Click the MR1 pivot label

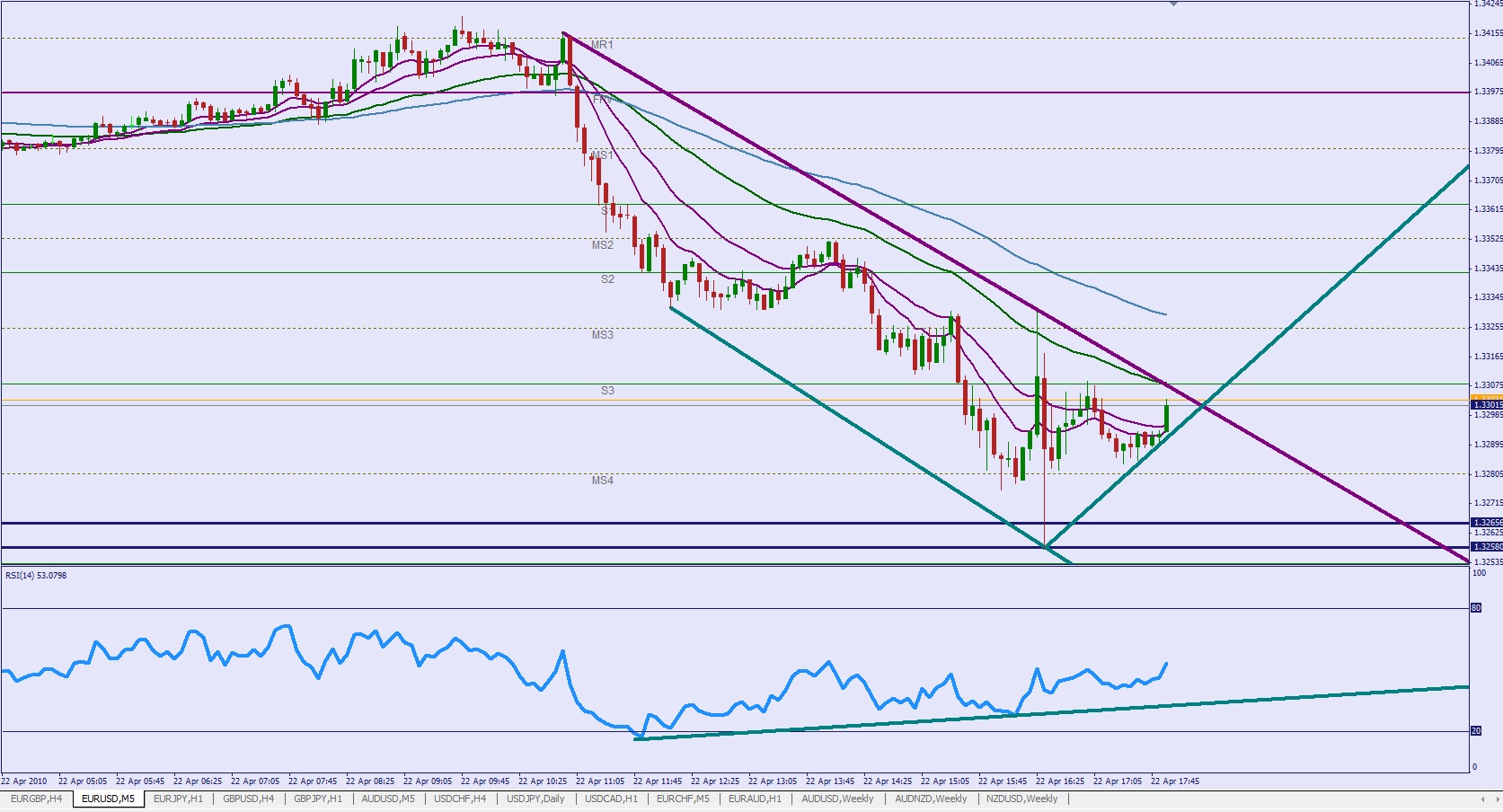pos(602,44)
